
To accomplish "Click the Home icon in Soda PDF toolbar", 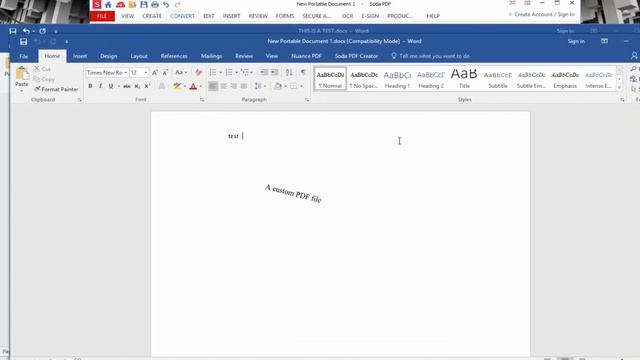I will (108, 4).
